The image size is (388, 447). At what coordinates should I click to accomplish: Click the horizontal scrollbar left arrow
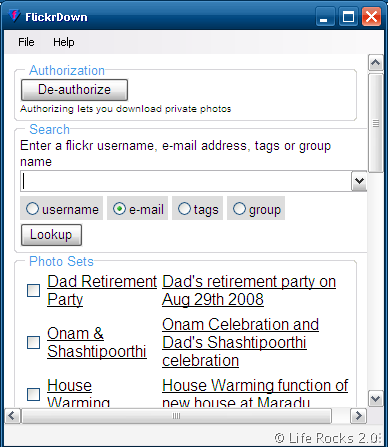coord(13,416)
